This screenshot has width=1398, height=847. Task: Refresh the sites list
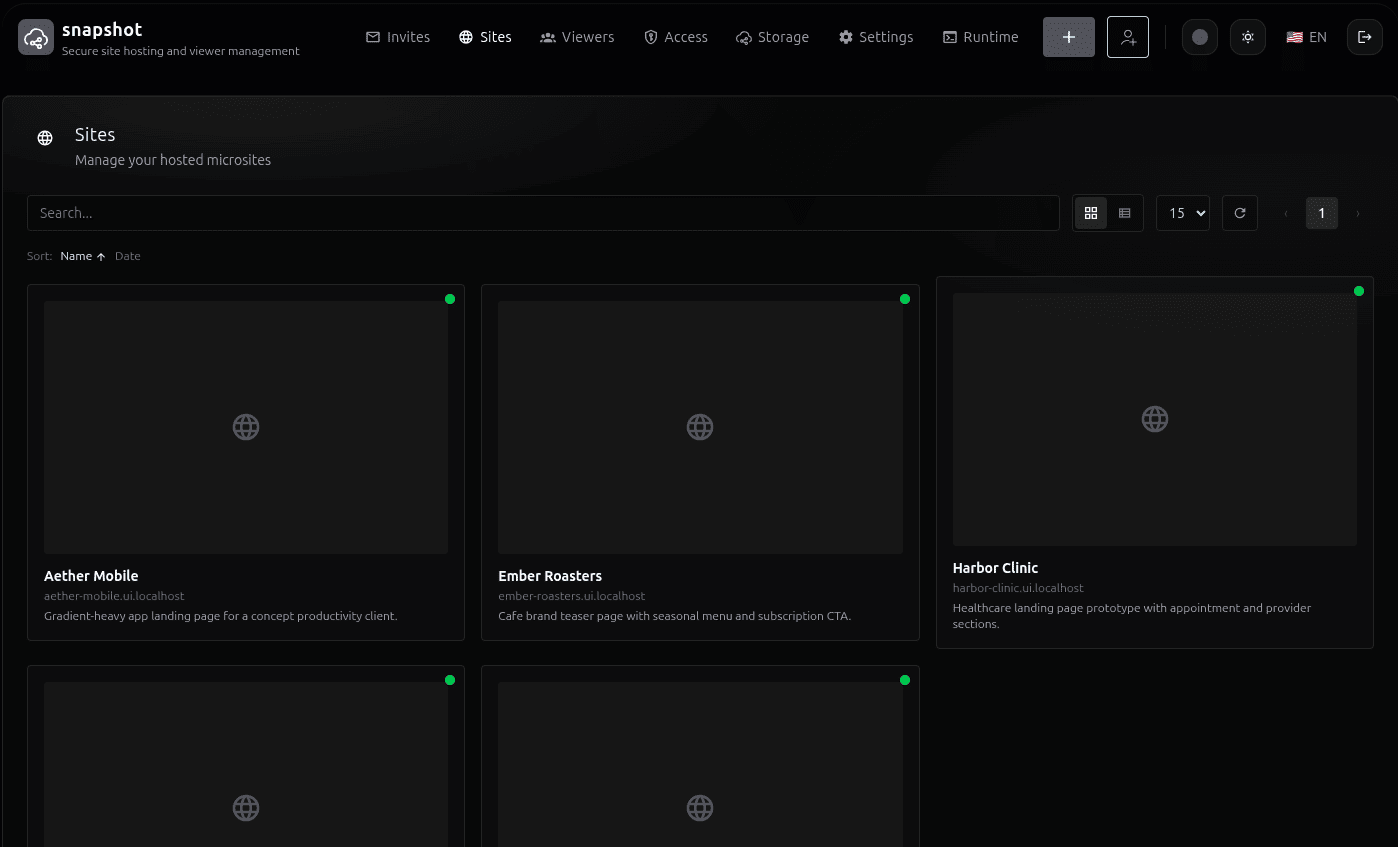1240,213
